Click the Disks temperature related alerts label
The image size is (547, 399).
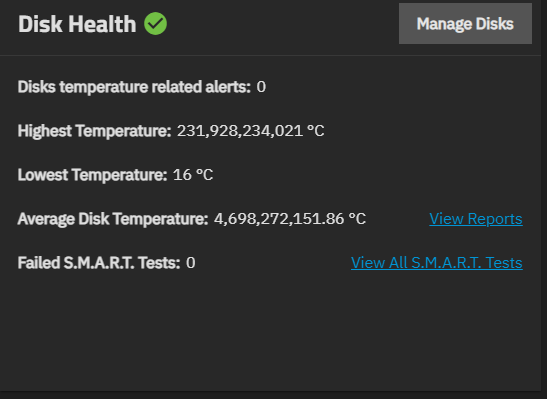(134, 87)
